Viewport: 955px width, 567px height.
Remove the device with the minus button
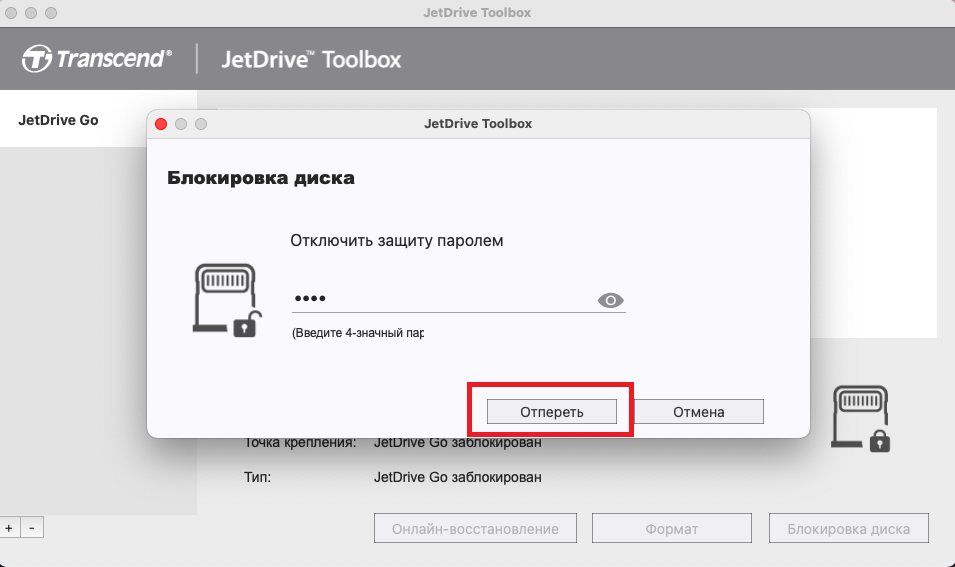click(32, 528)
